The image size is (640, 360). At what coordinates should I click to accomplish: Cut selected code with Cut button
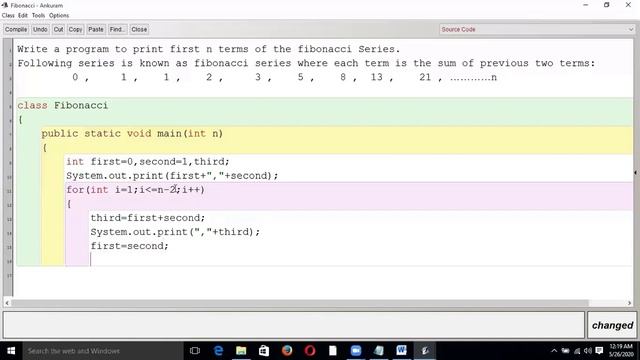[58, 29]
